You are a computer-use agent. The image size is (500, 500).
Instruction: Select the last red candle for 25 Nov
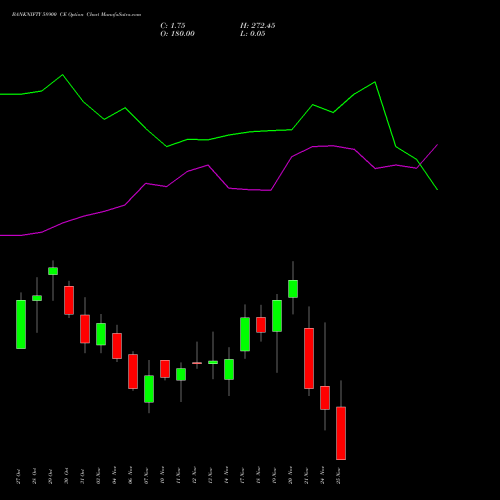(341, 433)
